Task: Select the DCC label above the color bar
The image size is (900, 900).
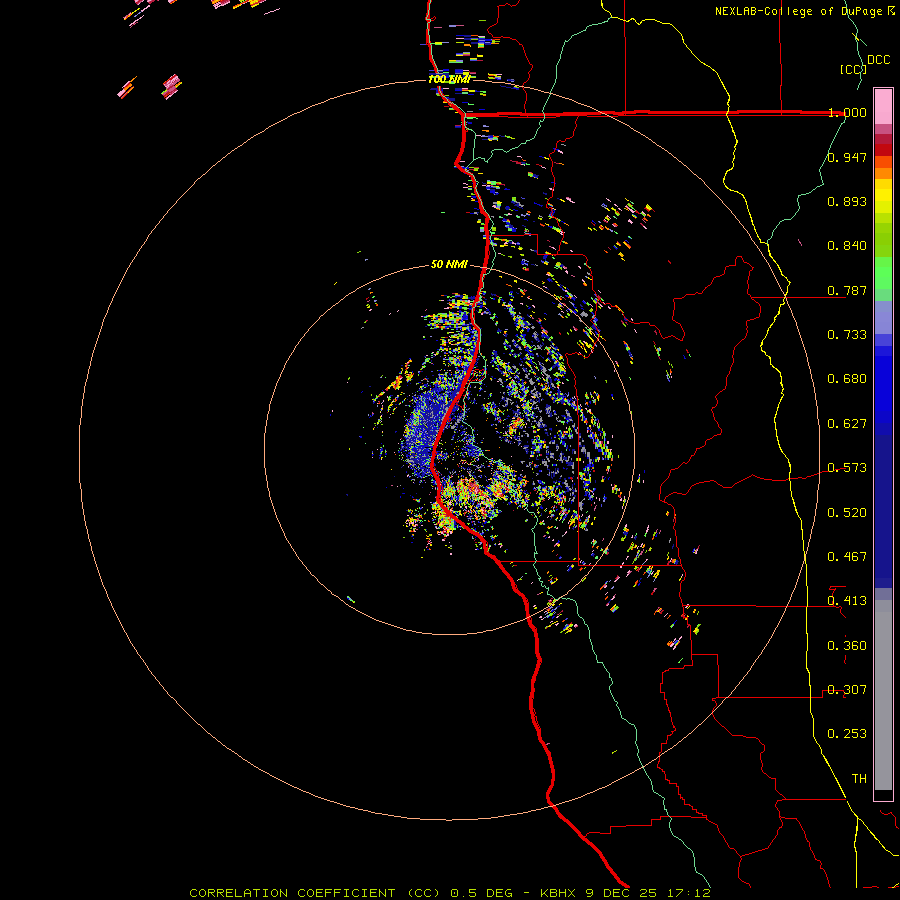Action: [x=878, y=60]
